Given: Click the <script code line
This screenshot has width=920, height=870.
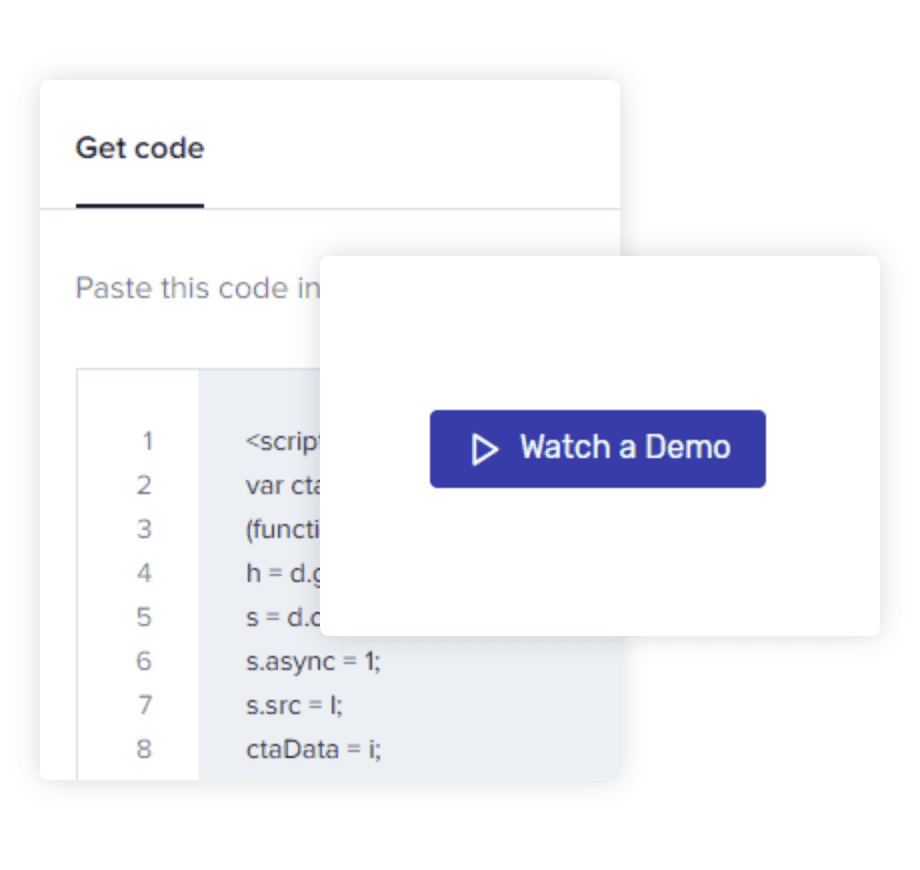Looking at the screenshot, I should point(283,442).
